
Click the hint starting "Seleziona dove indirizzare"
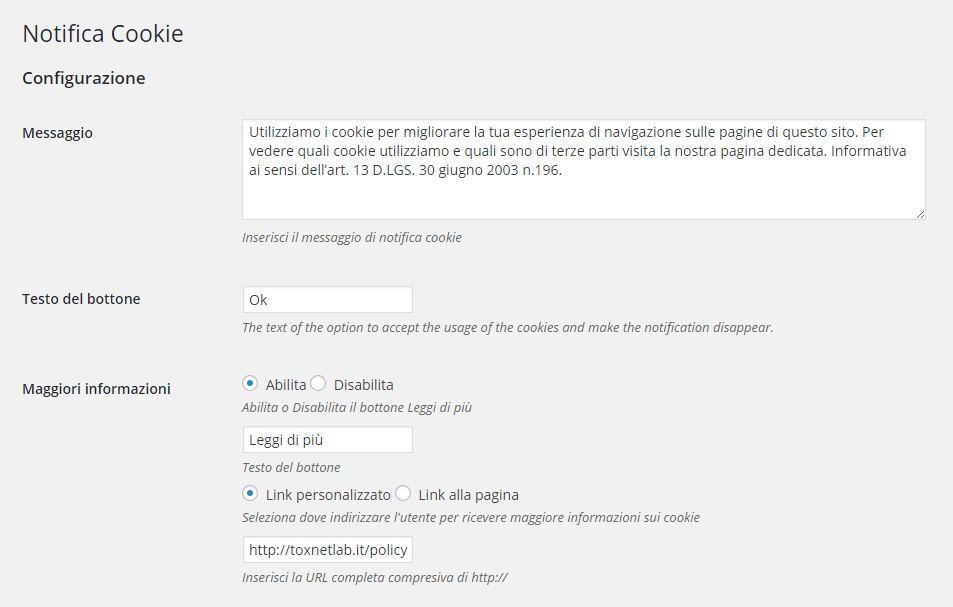(x=470, y=518)
